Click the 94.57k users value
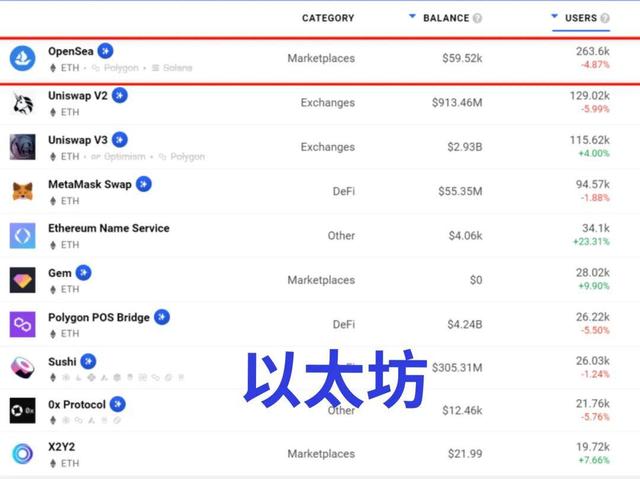 tap(593, 184)
